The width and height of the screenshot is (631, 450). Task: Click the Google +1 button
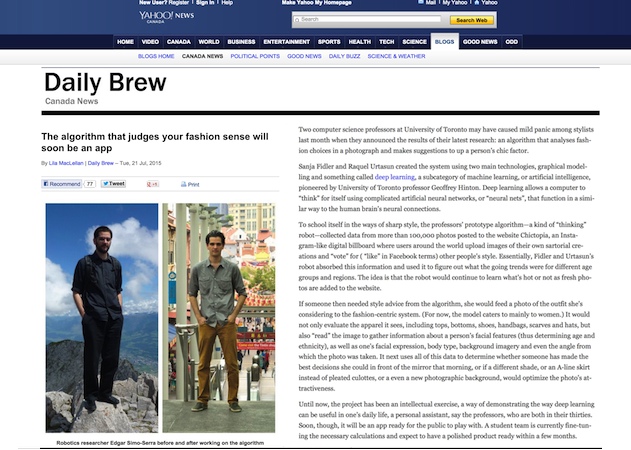pyautogui.click(x=153, y=184)
